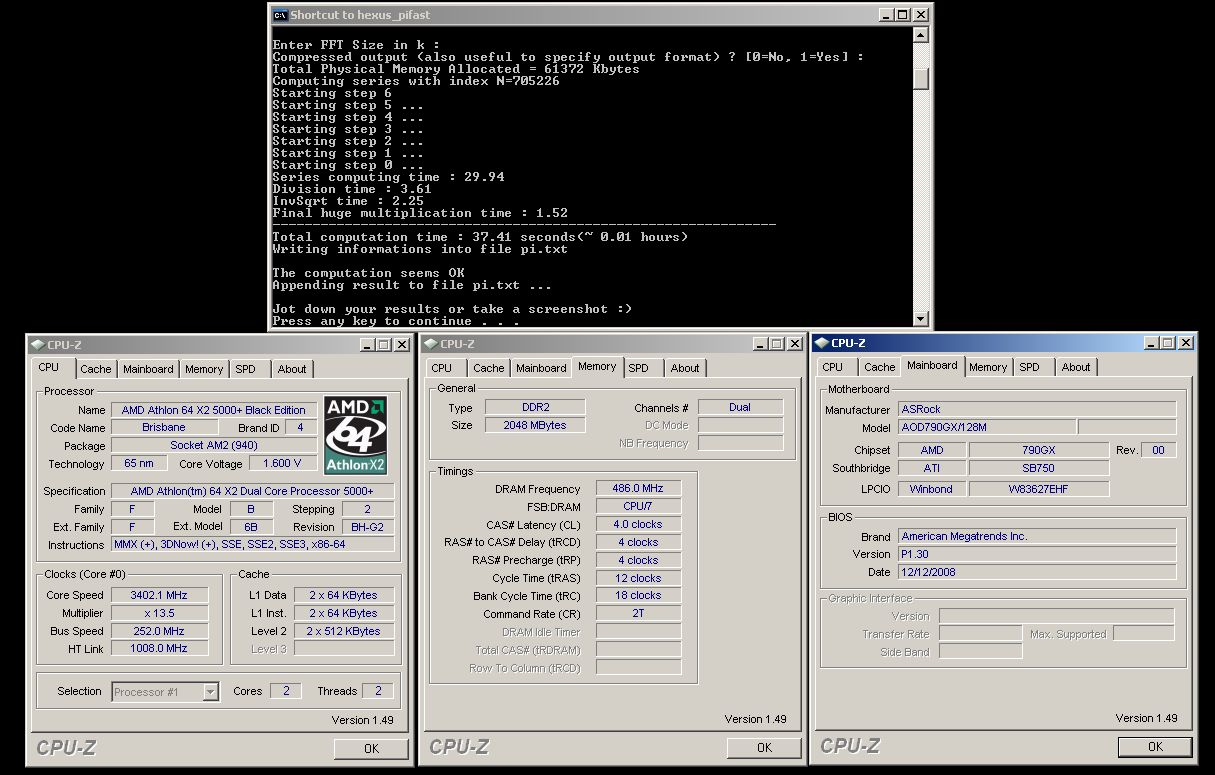Viewport: 1215px width, 775px height.
Task: Close the hexus_pifast console window
Action: click(920, 15)
